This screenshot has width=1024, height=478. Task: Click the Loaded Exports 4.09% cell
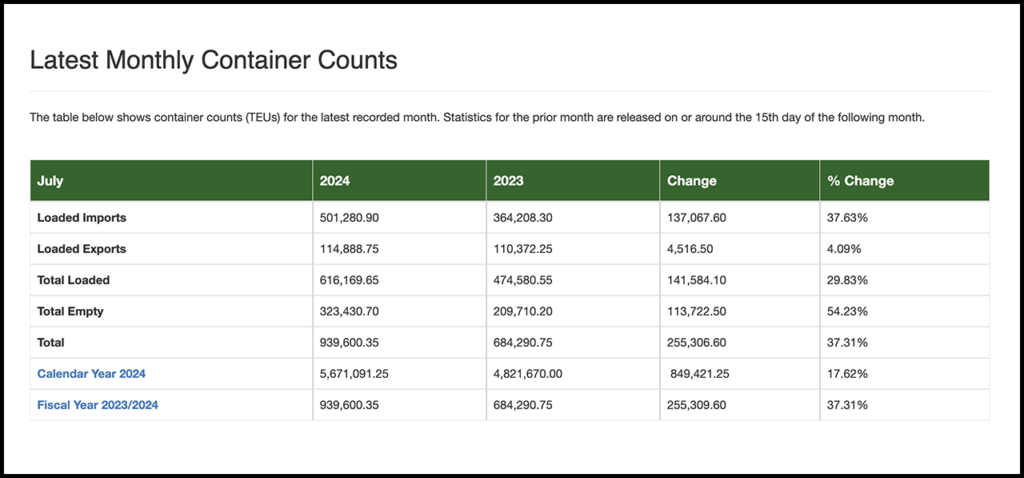point(843,249)
